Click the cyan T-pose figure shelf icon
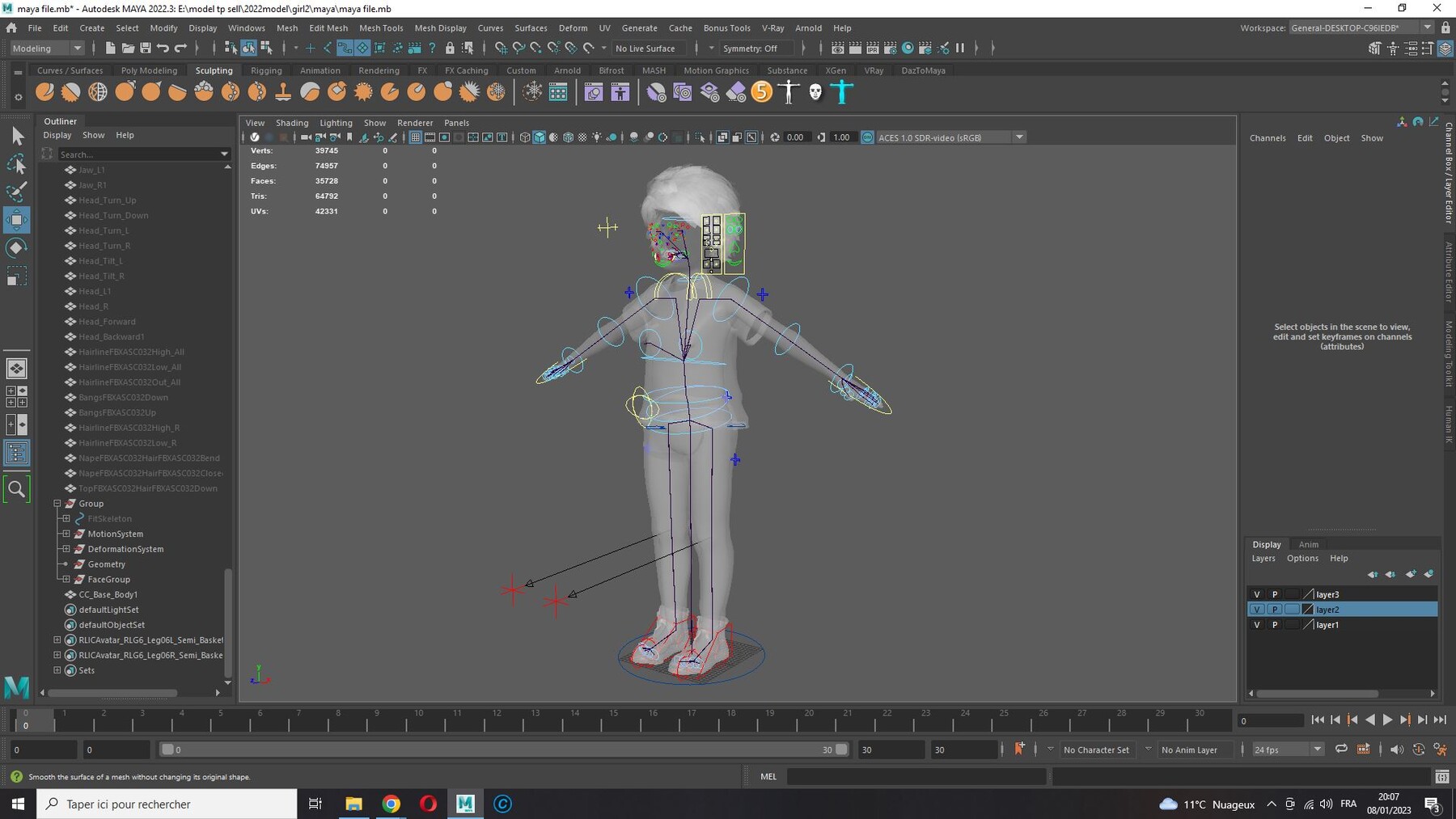The image size is (1456, 819). click(842, 92)
